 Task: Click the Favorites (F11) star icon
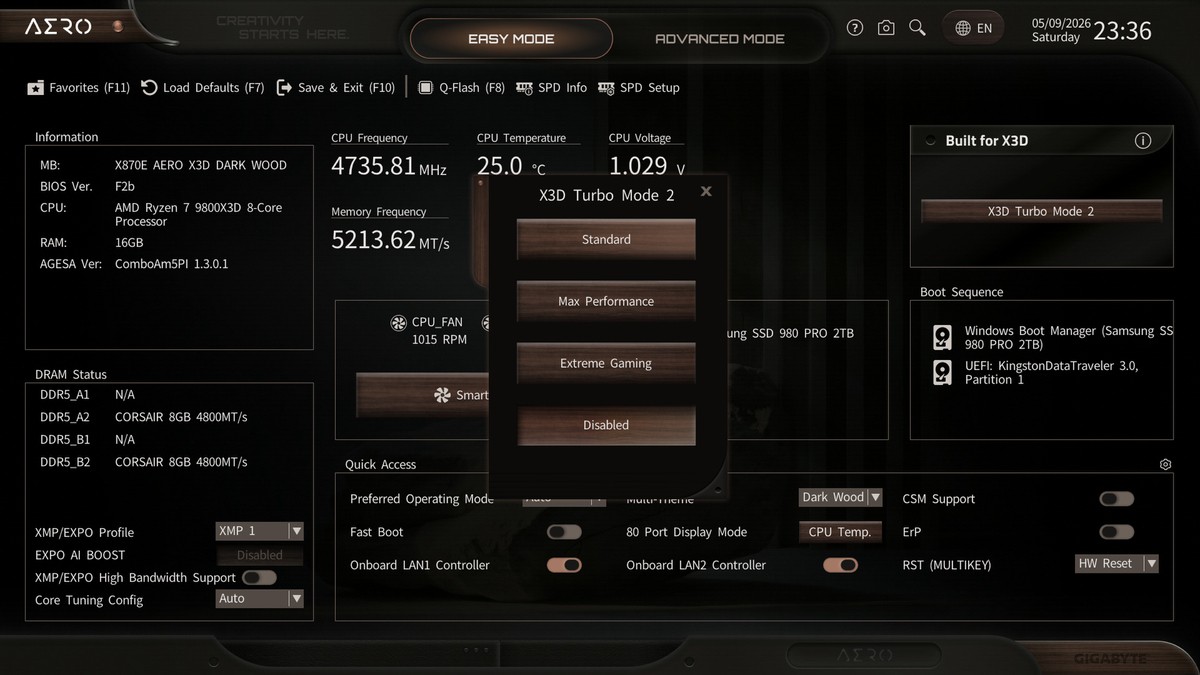coord(36,88)
